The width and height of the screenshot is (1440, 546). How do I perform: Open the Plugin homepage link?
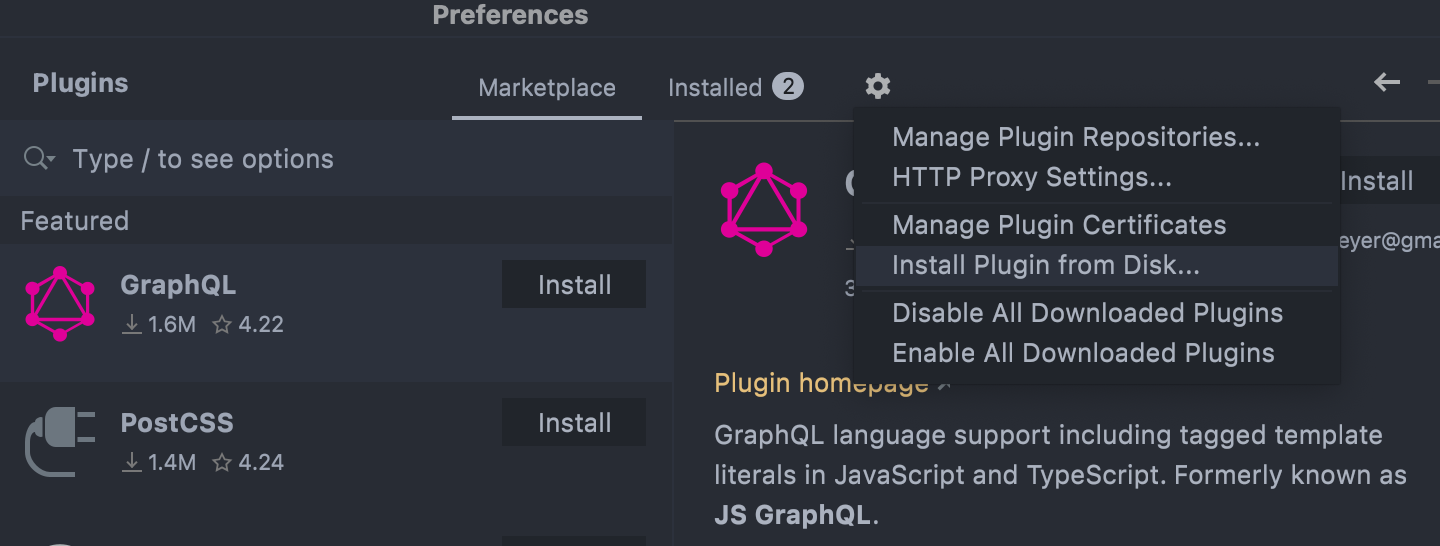(x=822, y=383)
